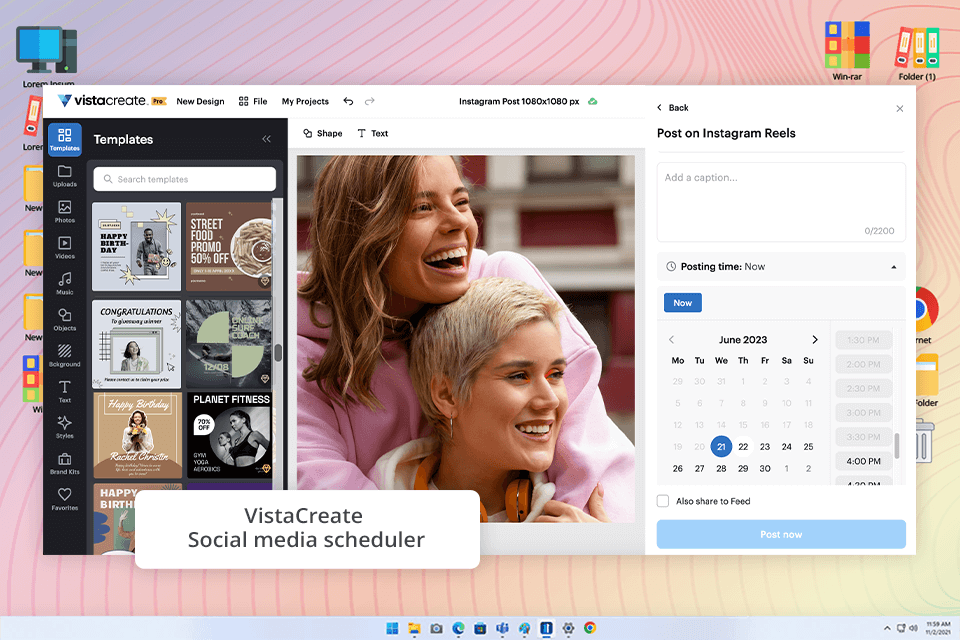Open the Brand Kits sidebar section
The image size is (960, 640).
tap(64, 464)
